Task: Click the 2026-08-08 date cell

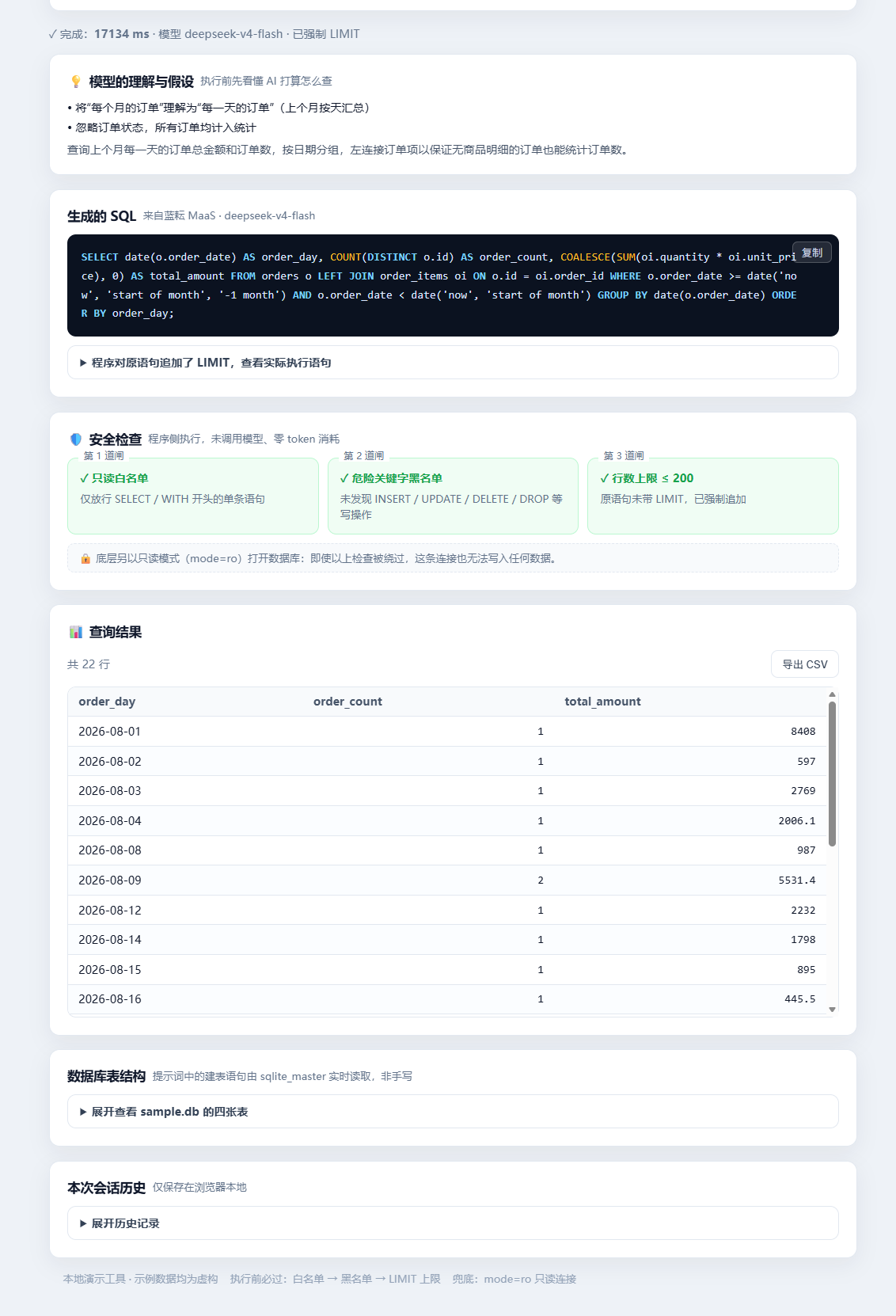Action: pos(110,850)
